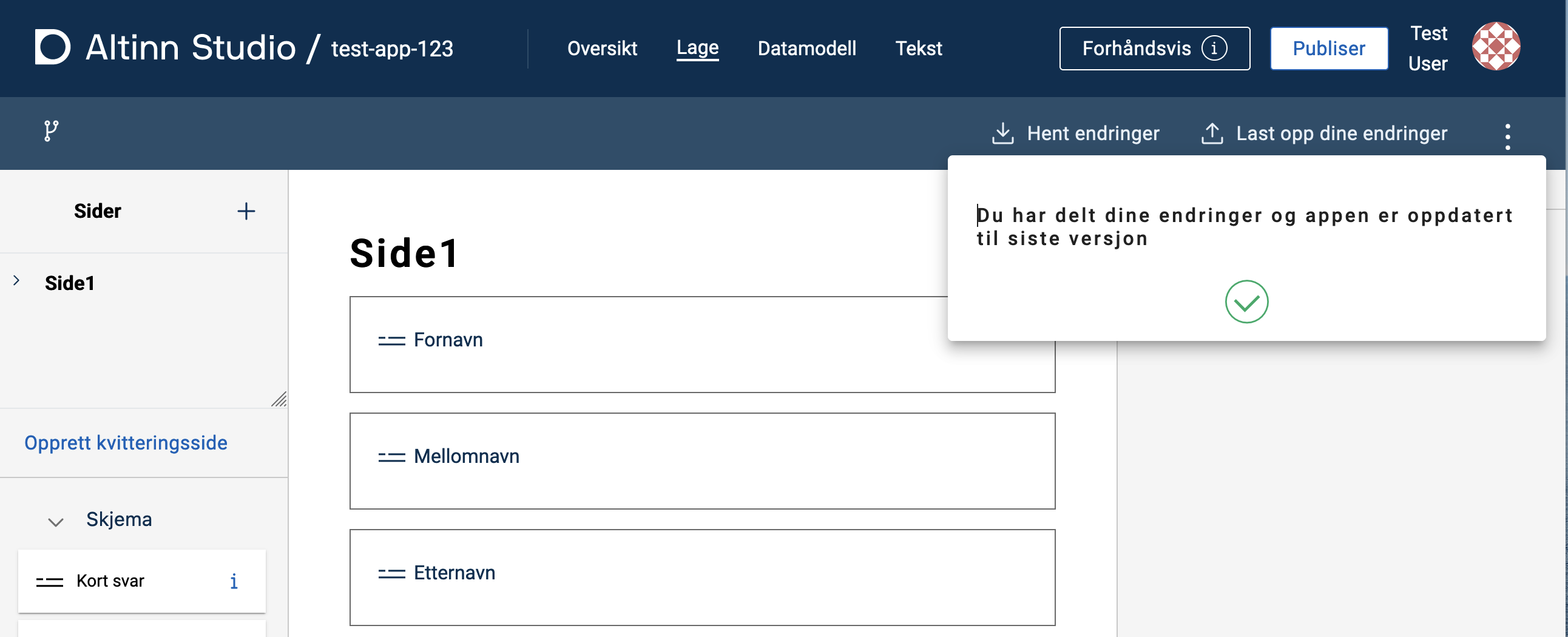
Task: Expand the Side1 page in the sidebar
Action: click(x=16, y=280)
